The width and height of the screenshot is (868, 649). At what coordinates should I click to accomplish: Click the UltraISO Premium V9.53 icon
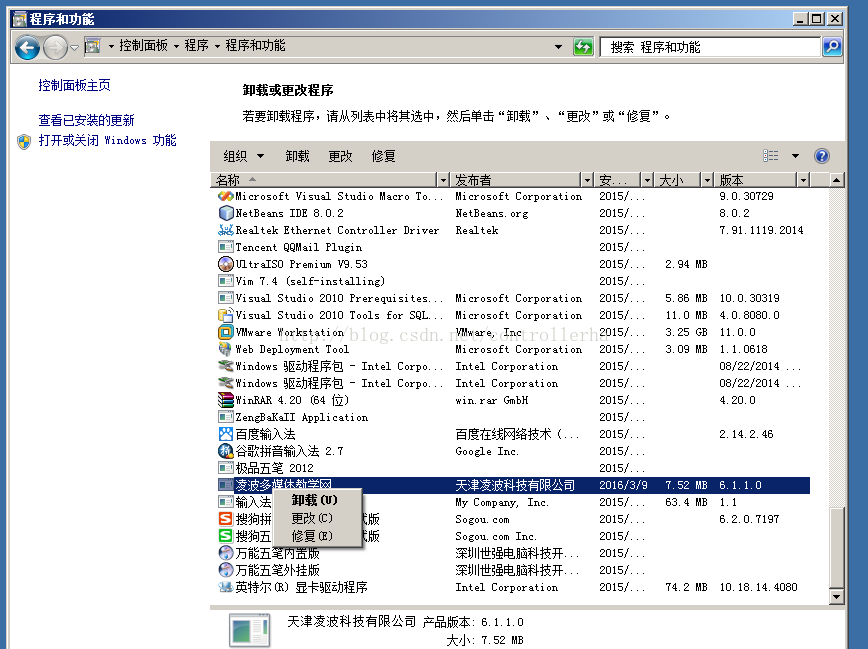pyautogui.click(x=226, y=264)
